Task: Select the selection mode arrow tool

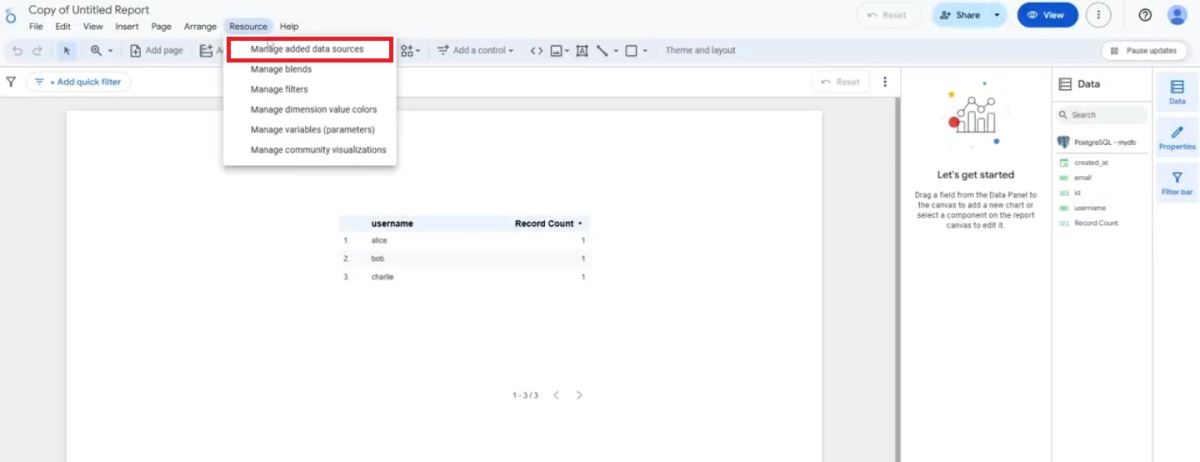Action: 67,50
